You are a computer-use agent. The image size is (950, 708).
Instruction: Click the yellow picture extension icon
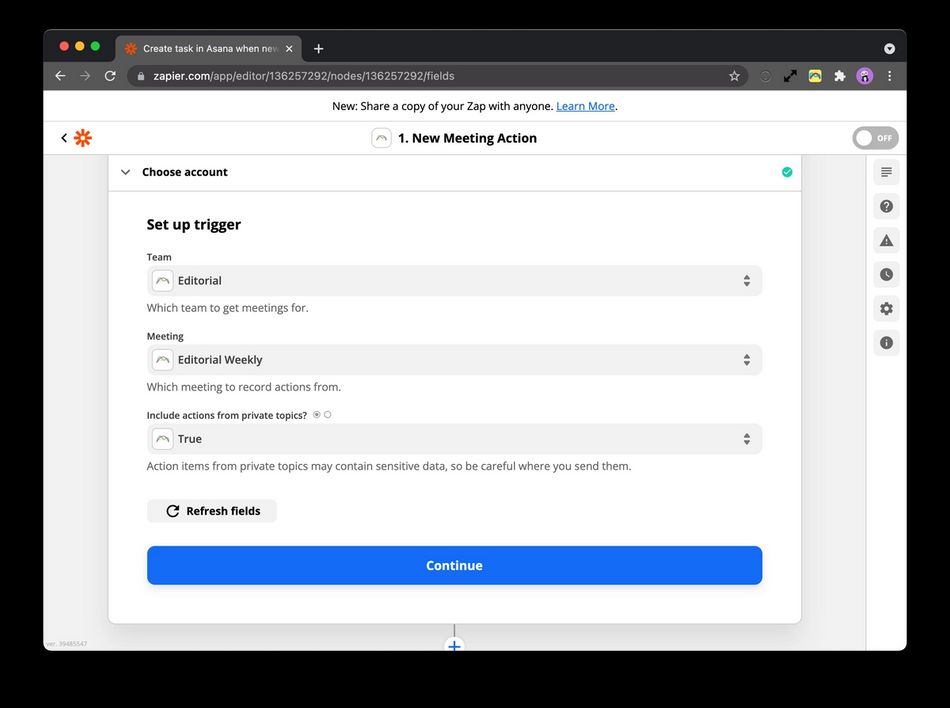815,76
